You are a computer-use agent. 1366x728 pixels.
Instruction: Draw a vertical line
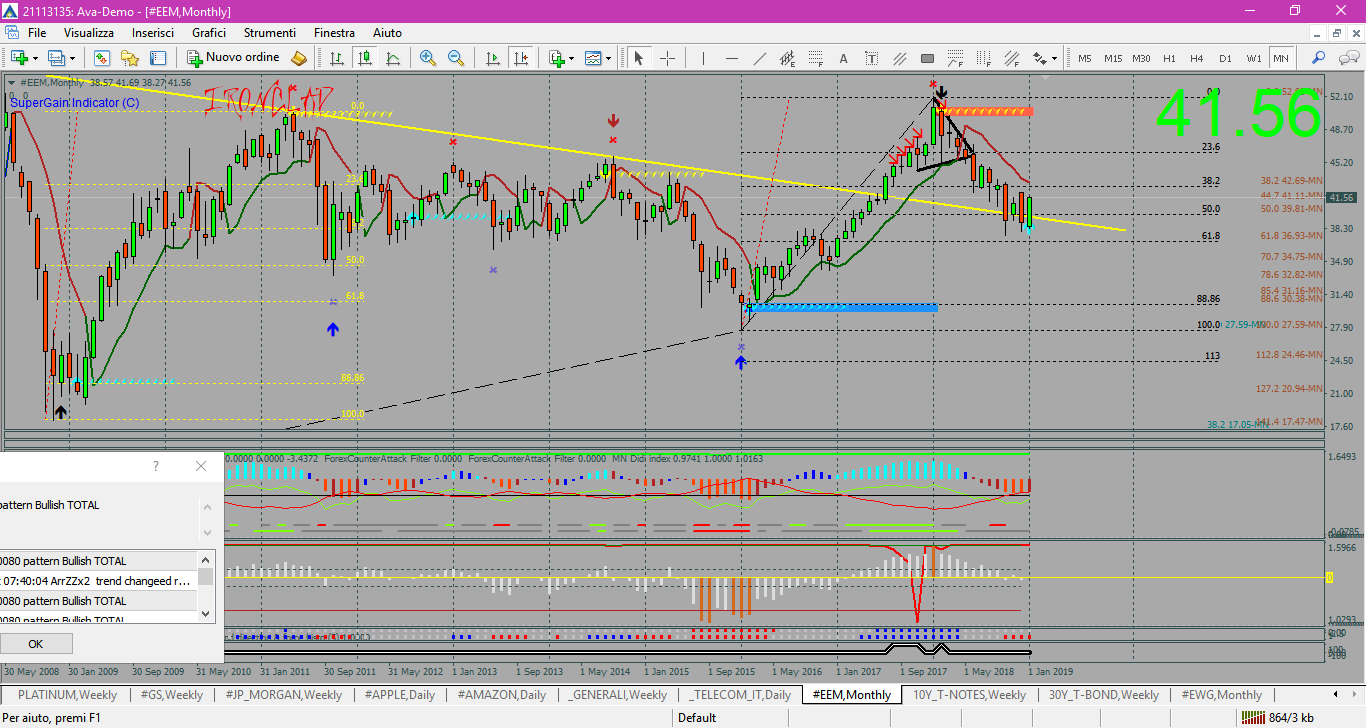(703, 58)
